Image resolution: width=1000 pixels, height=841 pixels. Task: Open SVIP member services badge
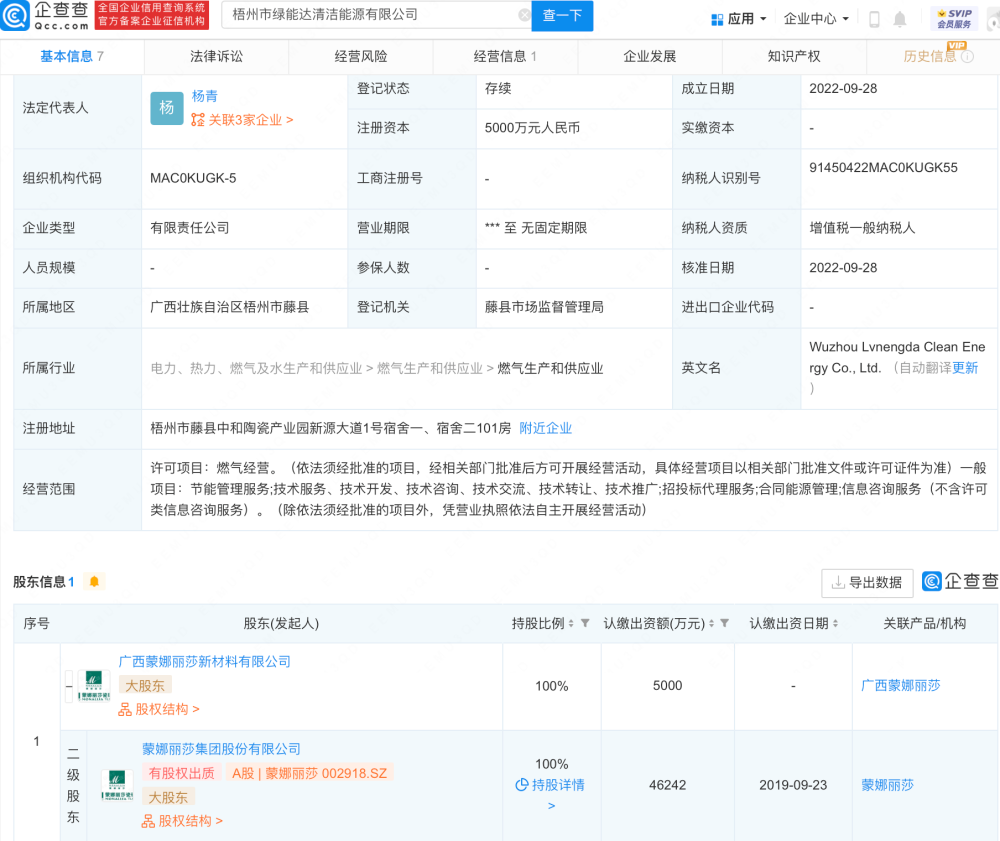[x=954, y=18]
